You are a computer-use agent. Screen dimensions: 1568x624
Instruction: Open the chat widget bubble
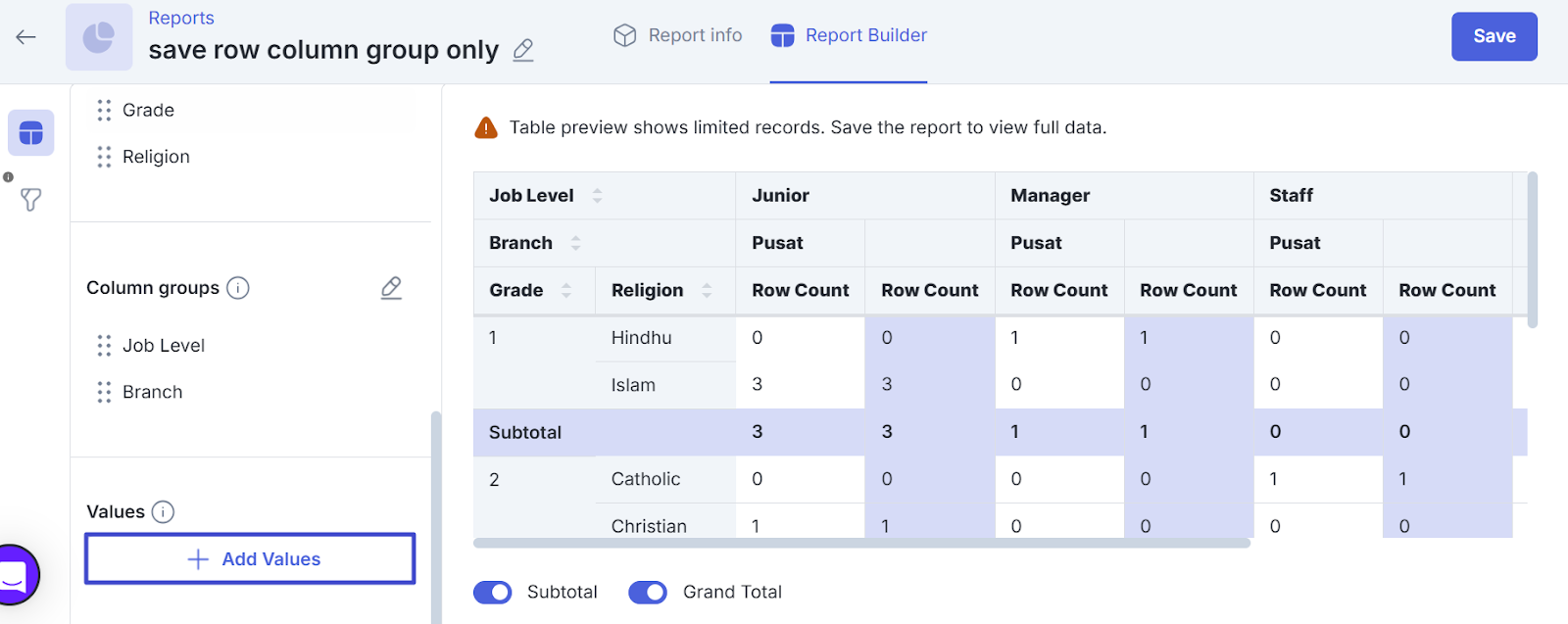click(x=14, y=575)
